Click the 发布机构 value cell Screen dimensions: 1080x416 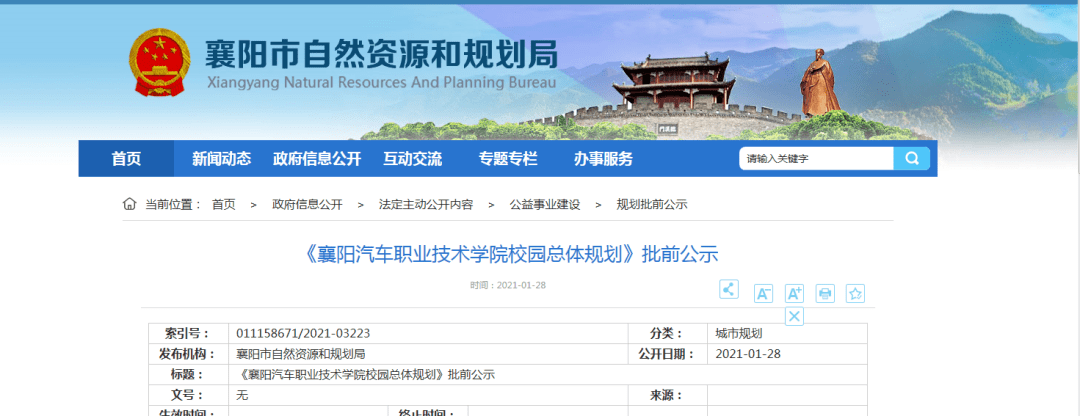[x=428, y=354]
